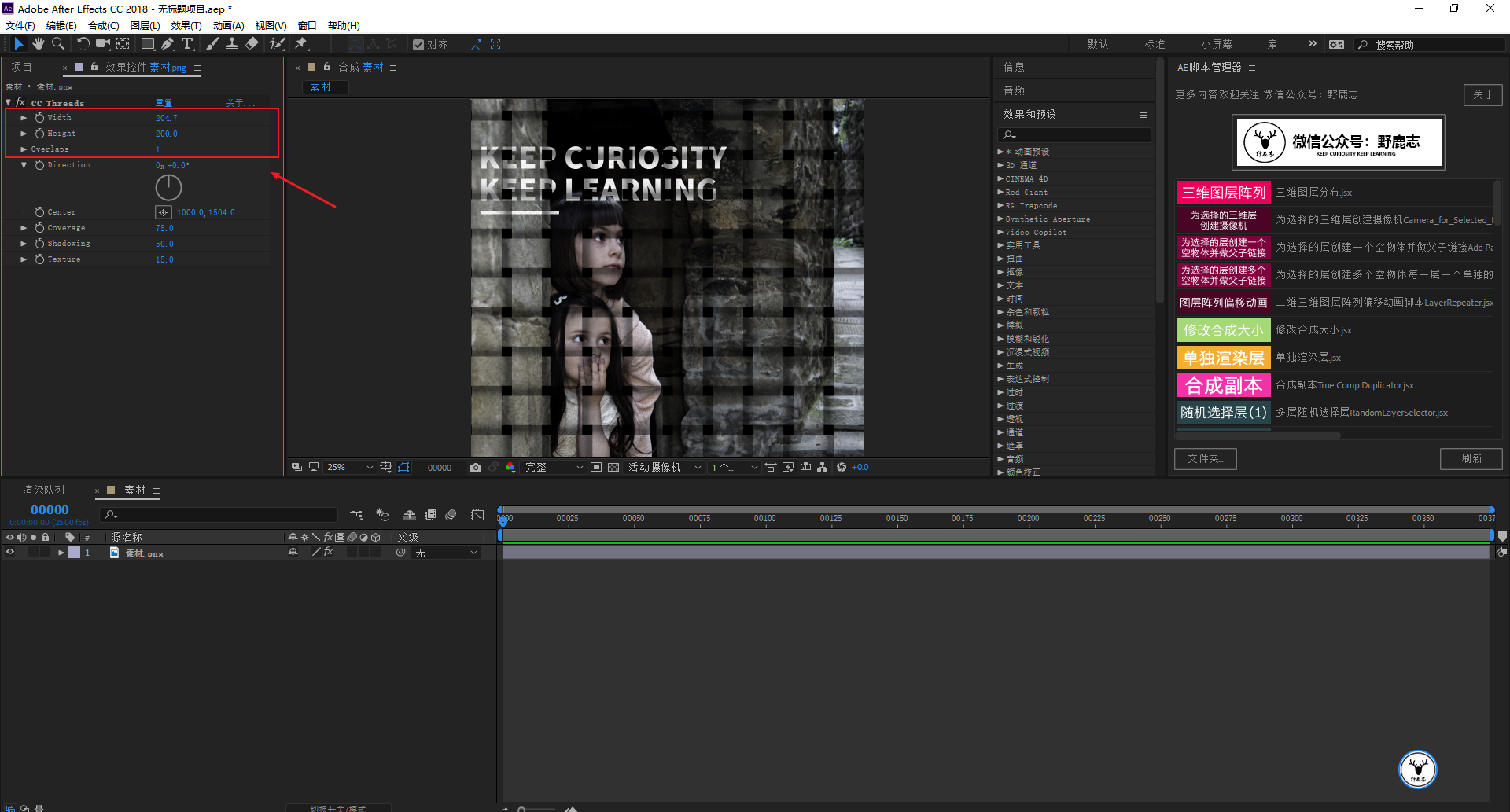Expand the Width property
The height and width of the screenshot is (812, 1510).
click(x=24, y=118)
